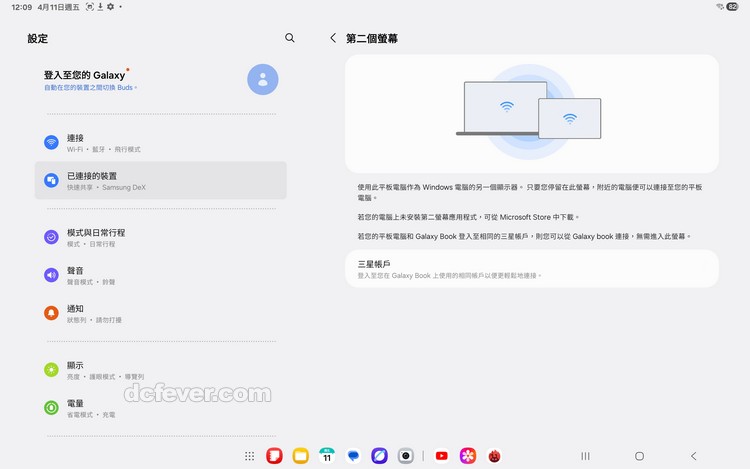Screen dimensions: 750x469
Task: Tap the date 4月11日週五
Action: [x=58, y=7]
